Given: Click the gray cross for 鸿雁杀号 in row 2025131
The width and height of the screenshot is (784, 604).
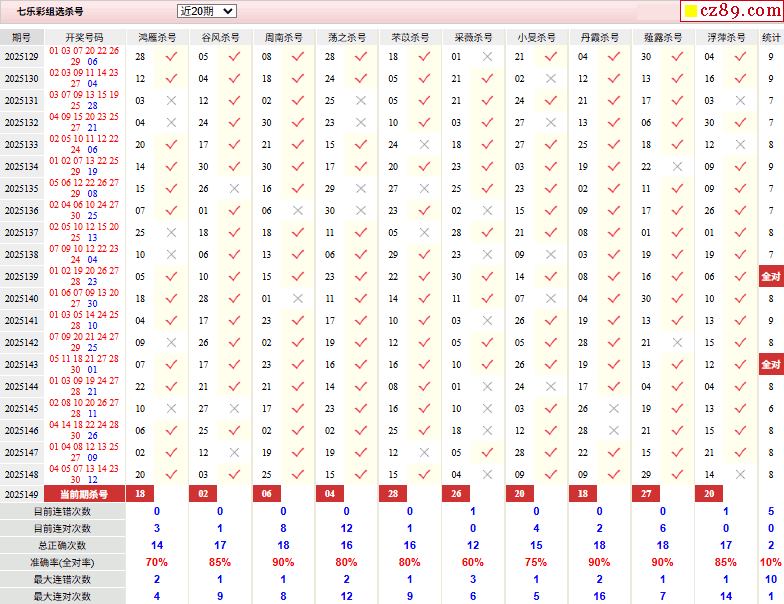Looking at the screenshot, I should point(171,101).
